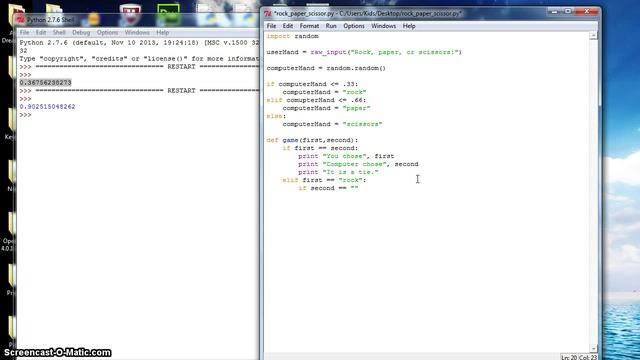Click the computerHand = "paper" line

click(326, 108)
